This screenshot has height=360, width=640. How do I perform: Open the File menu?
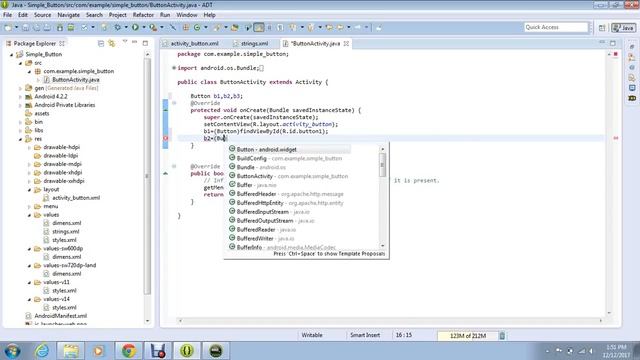(x=7, y=15)
